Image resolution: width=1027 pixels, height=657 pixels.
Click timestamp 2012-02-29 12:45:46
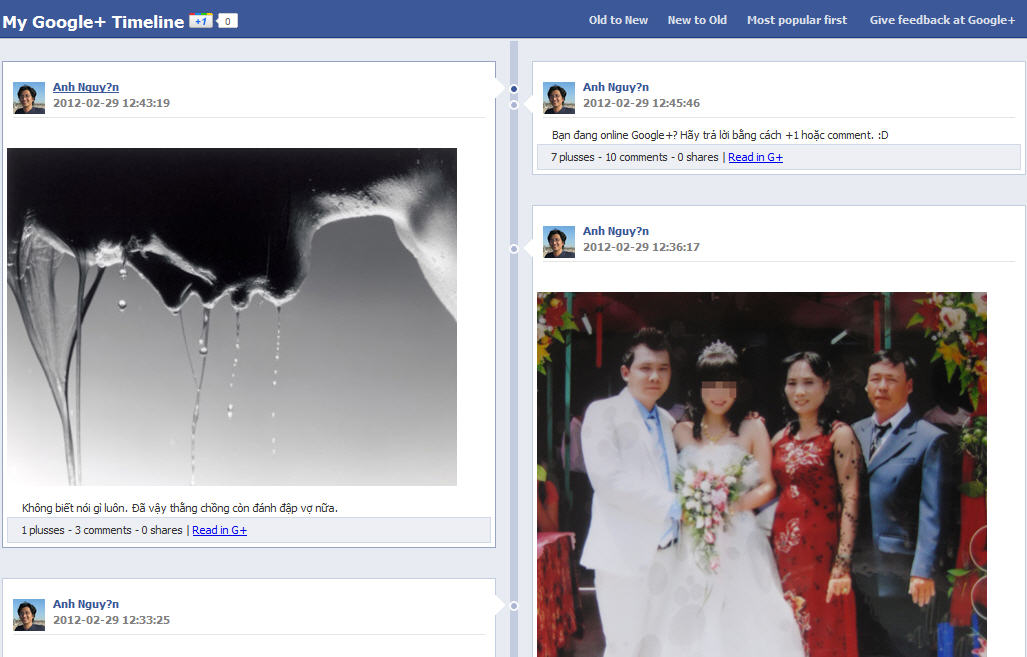pos(641,103)
